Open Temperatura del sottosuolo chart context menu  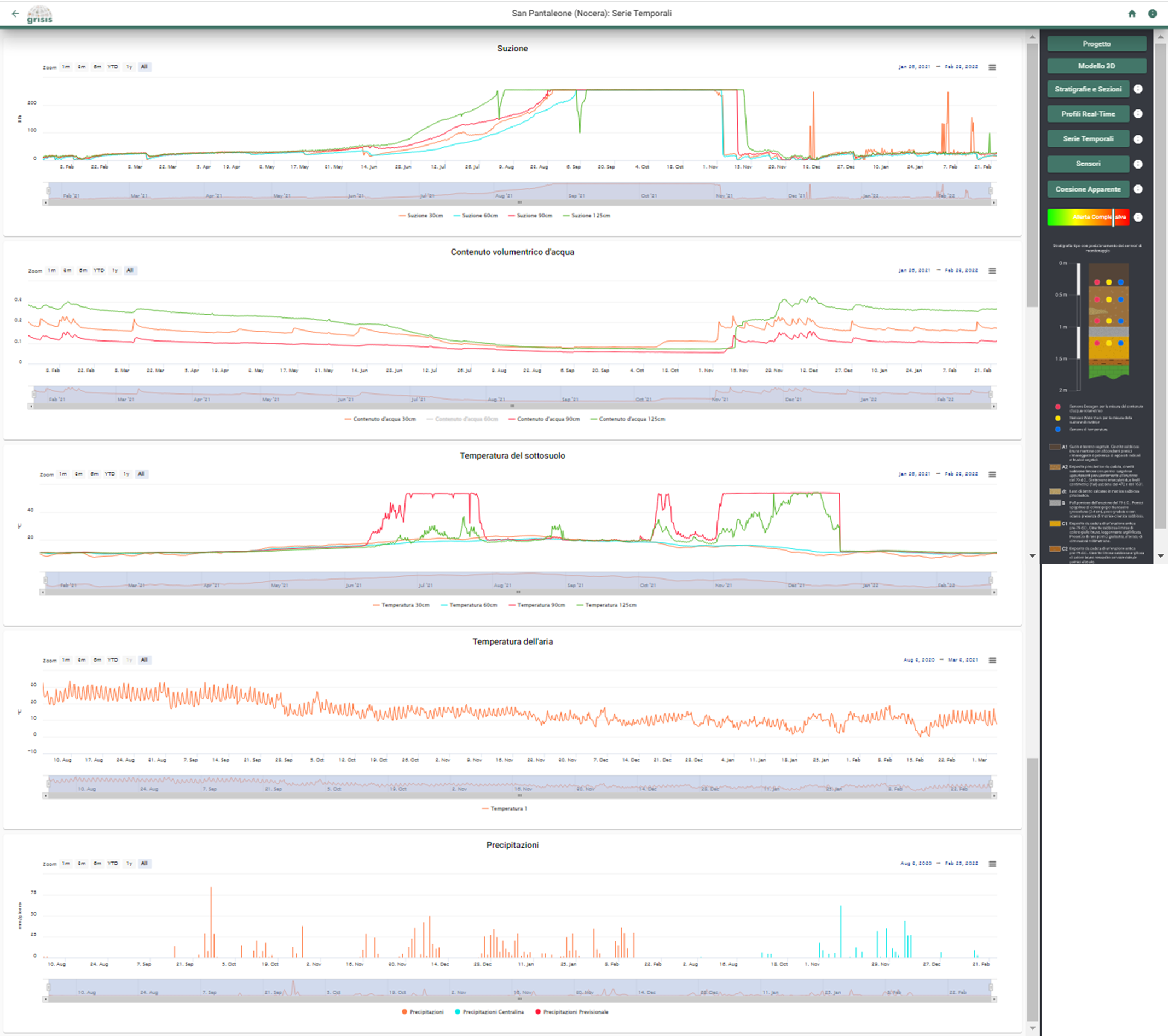pos(992,474)
